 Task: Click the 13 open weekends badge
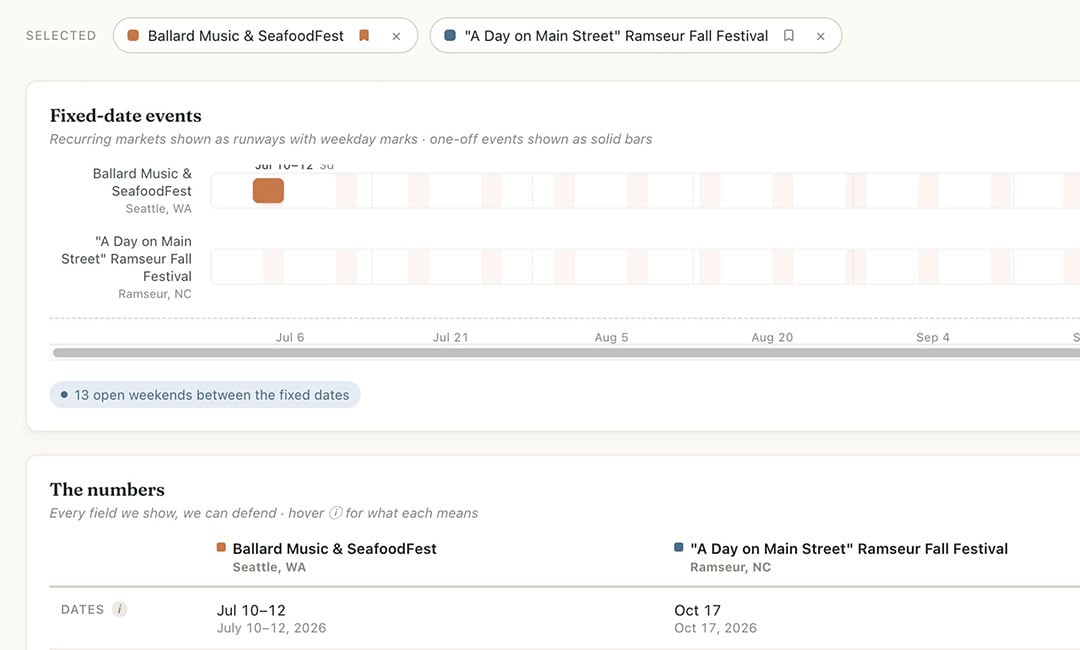[x=205, y=395]
